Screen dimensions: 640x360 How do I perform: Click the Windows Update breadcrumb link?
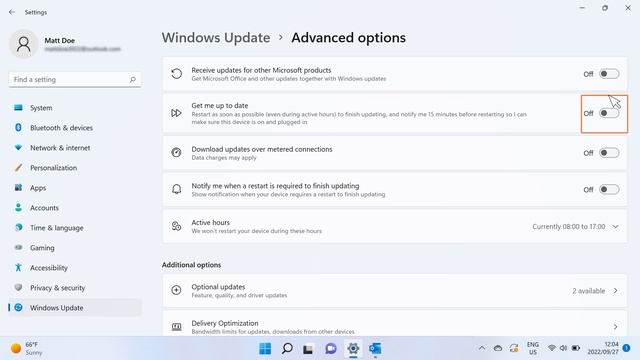coord(216,38)
